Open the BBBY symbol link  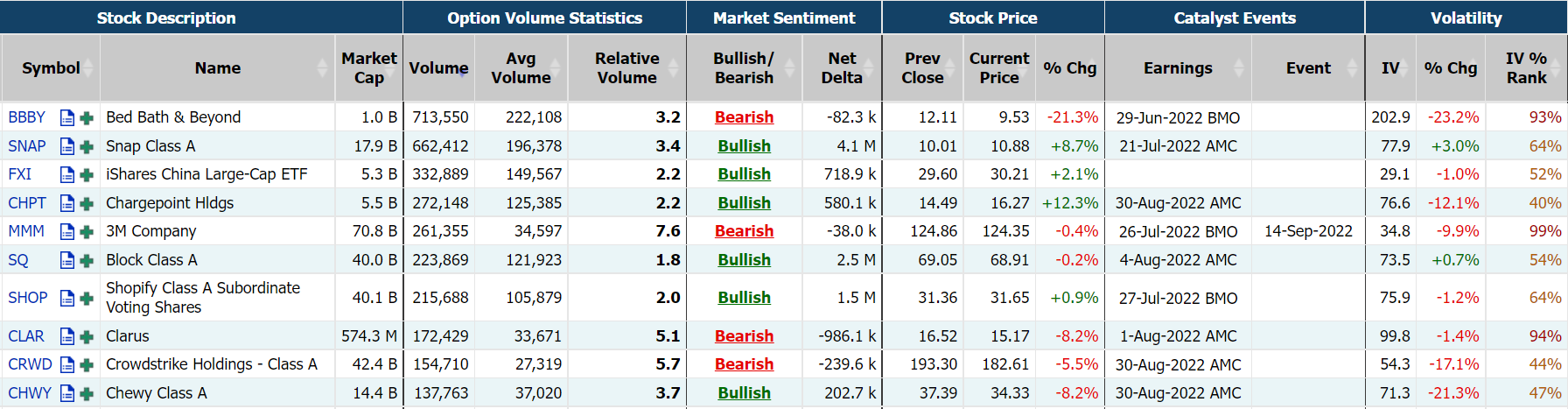[27, 117]
